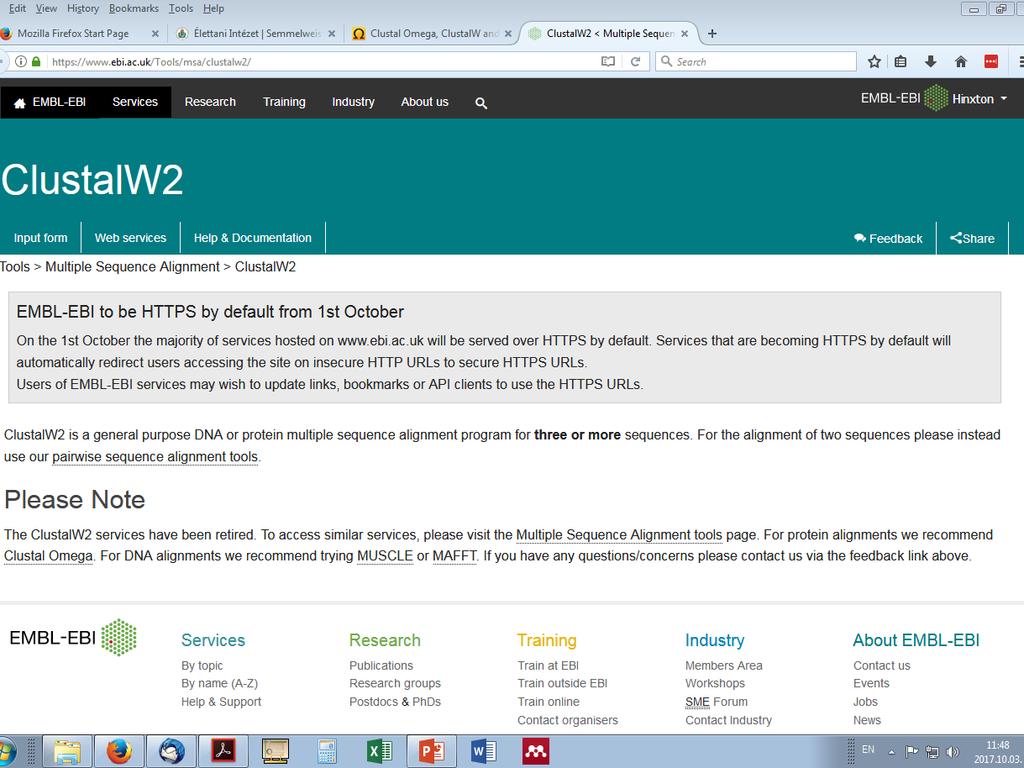The image size is (1024, 768).
Task: Close the Élettani Intézet tab
Action: pos(332,33)
